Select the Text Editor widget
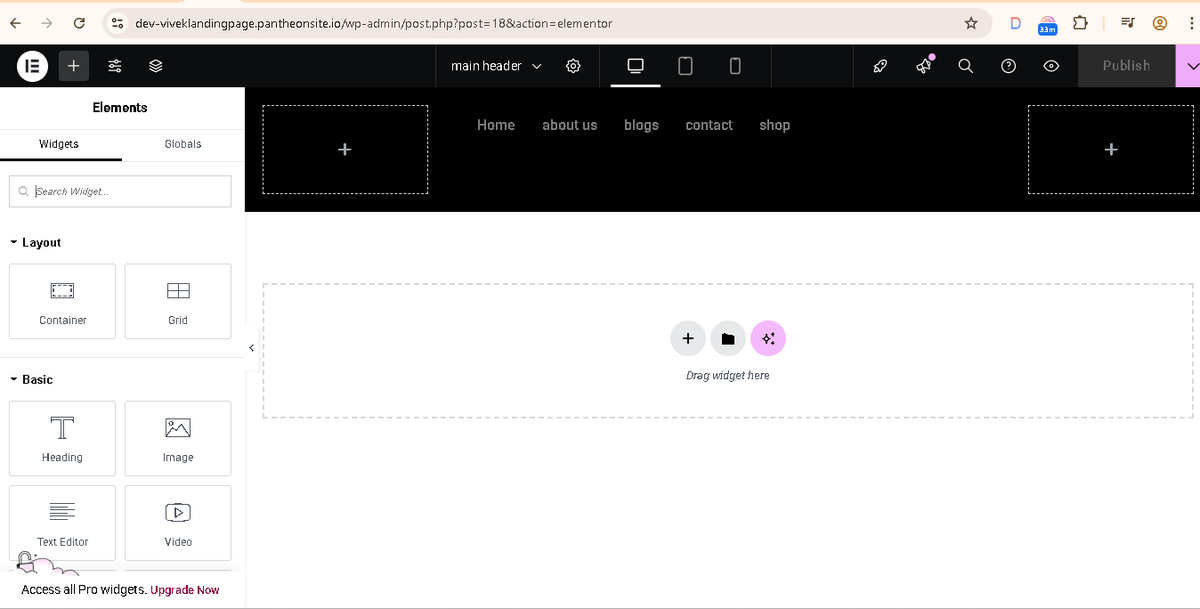The width and height of the screenshot is (1200, 609). pyautogui.click(x=62, y=523)
